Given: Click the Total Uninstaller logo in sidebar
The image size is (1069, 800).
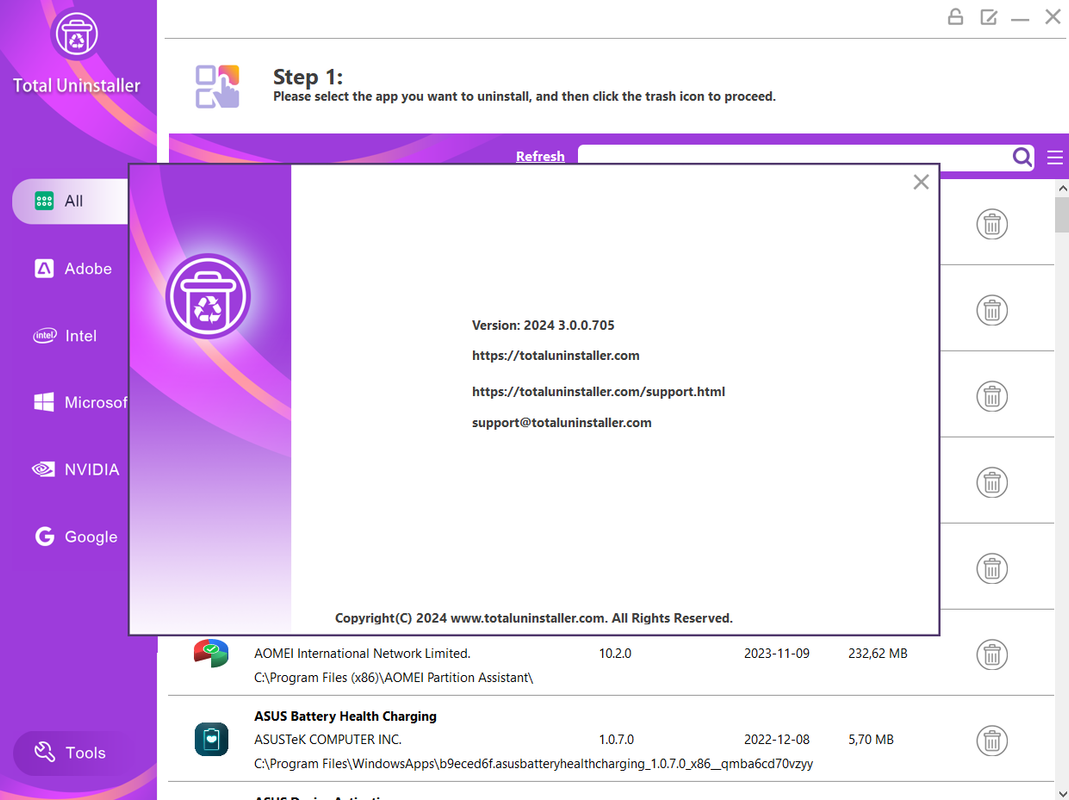Looking at the screenshot, I should (x=75, y=34).
